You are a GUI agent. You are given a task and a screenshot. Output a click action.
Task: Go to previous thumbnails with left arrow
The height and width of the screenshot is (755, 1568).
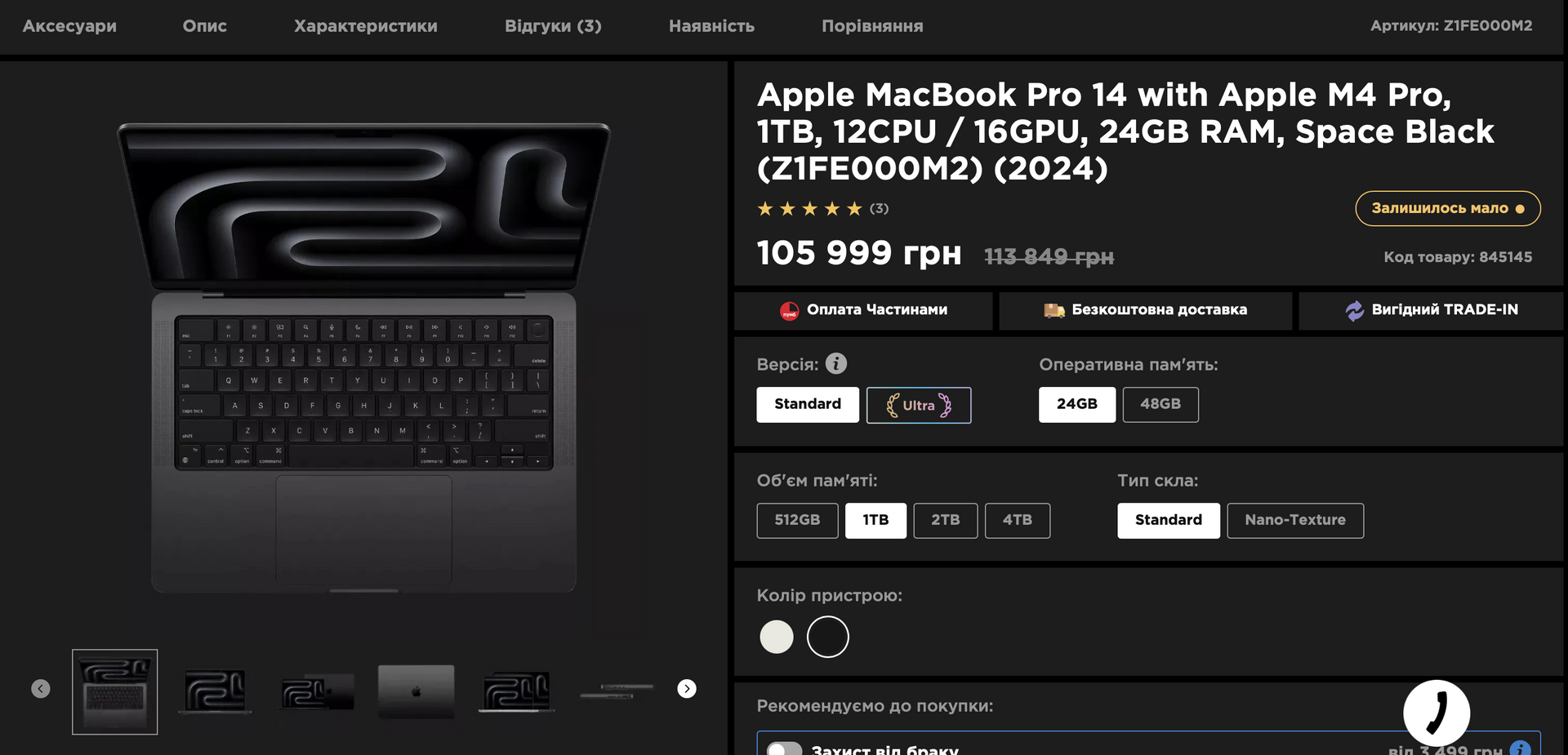click(41, 689)
